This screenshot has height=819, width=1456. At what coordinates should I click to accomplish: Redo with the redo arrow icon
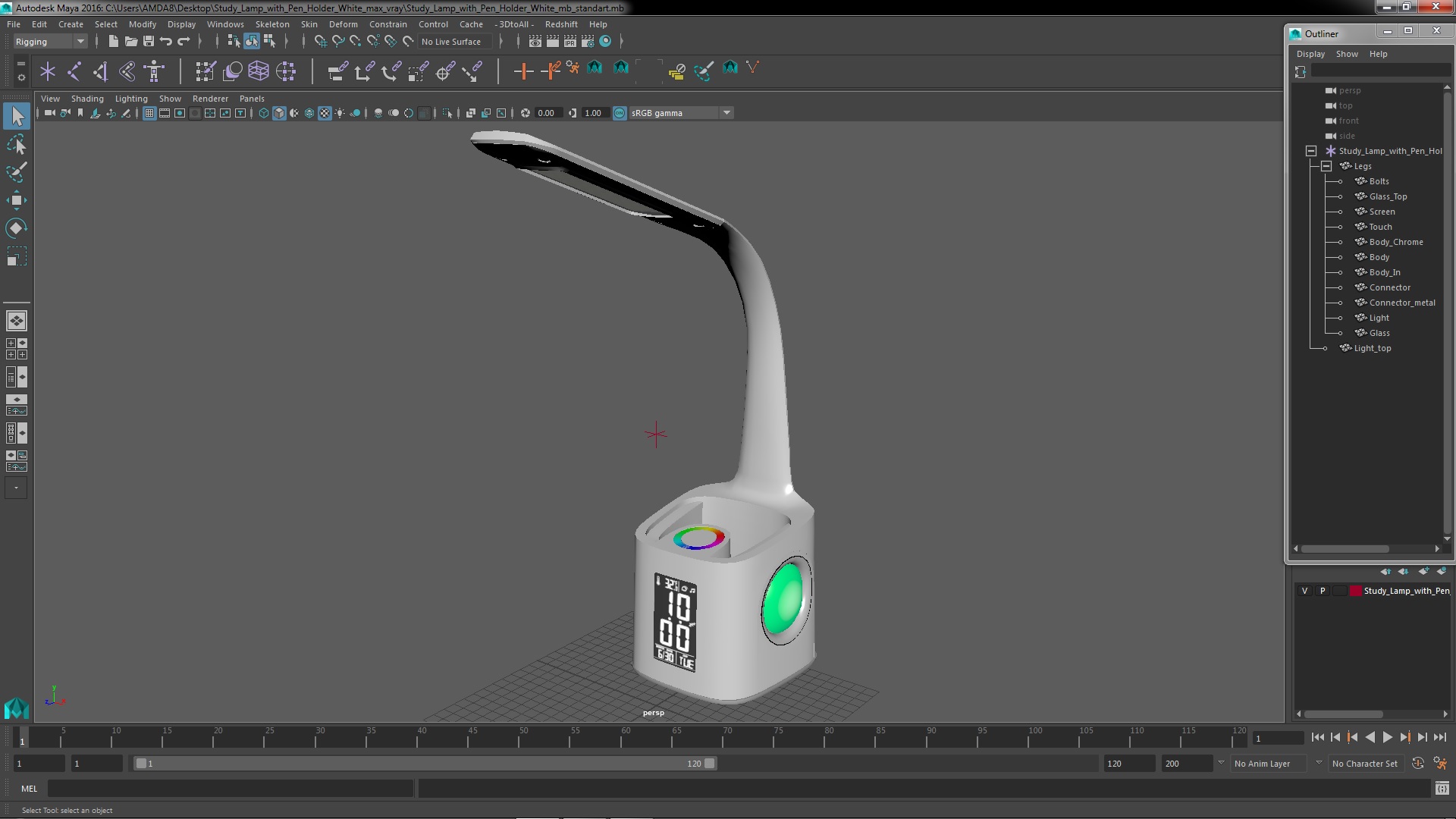coord(184,42)
